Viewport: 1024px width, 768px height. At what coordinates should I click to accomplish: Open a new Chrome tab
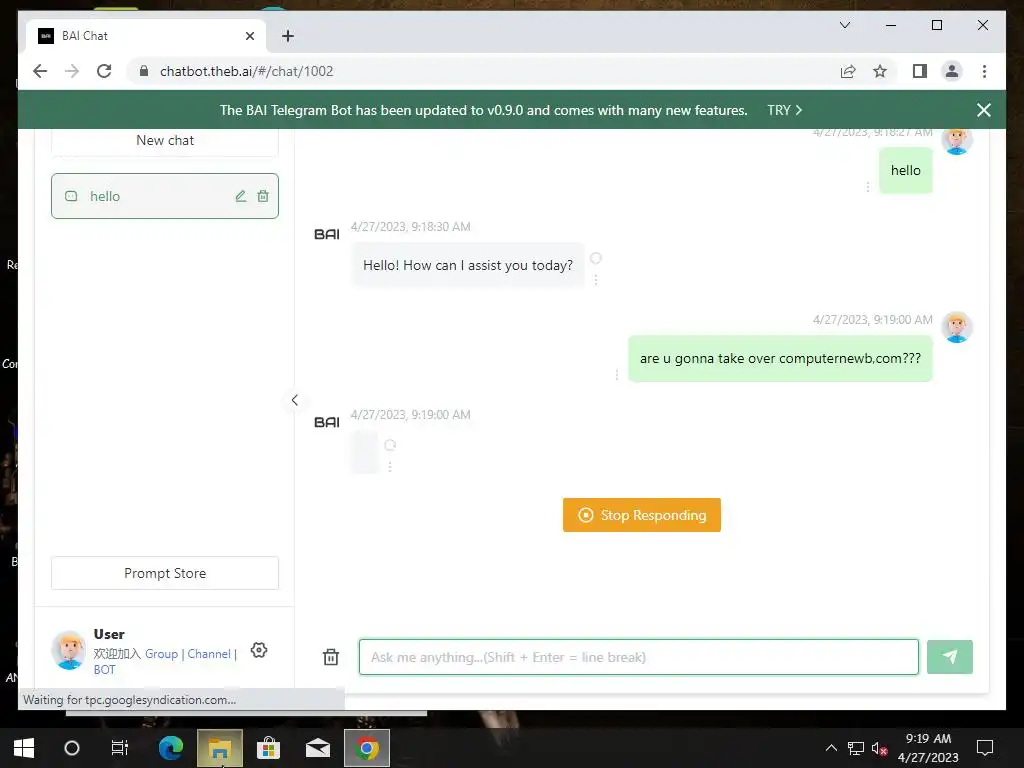click(287, 36)
